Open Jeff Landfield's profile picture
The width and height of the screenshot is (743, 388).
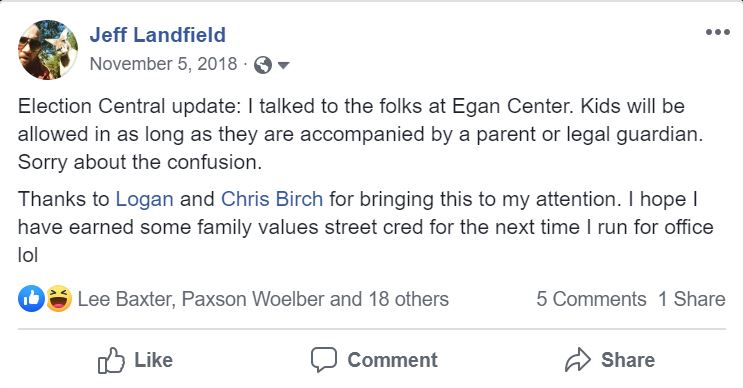(x=48, y=50)
